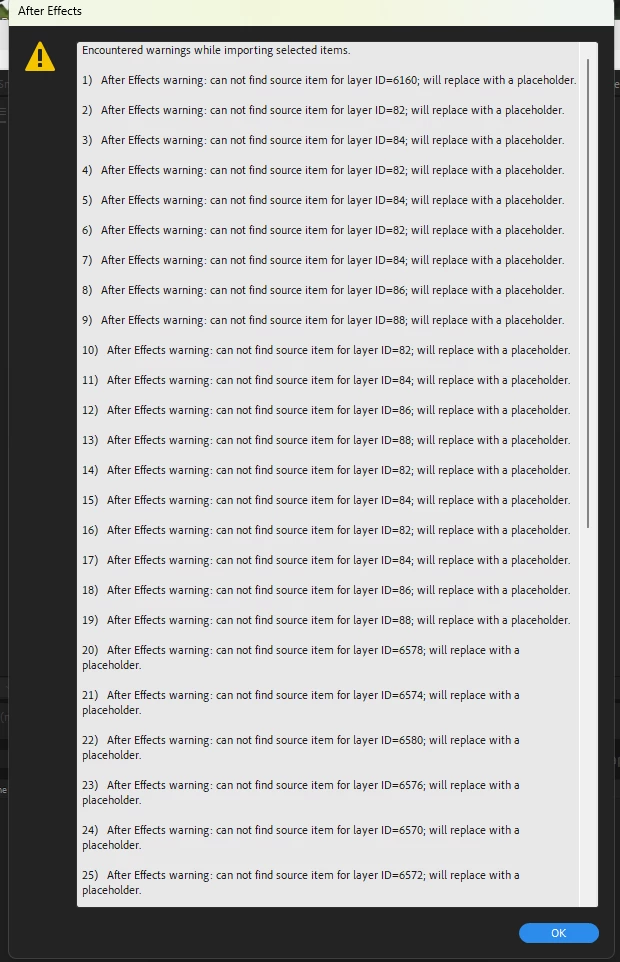The width and height of the screenshot is (620, 962).
Task: Select warning 17 about layer ID=84
Action: 326,561
